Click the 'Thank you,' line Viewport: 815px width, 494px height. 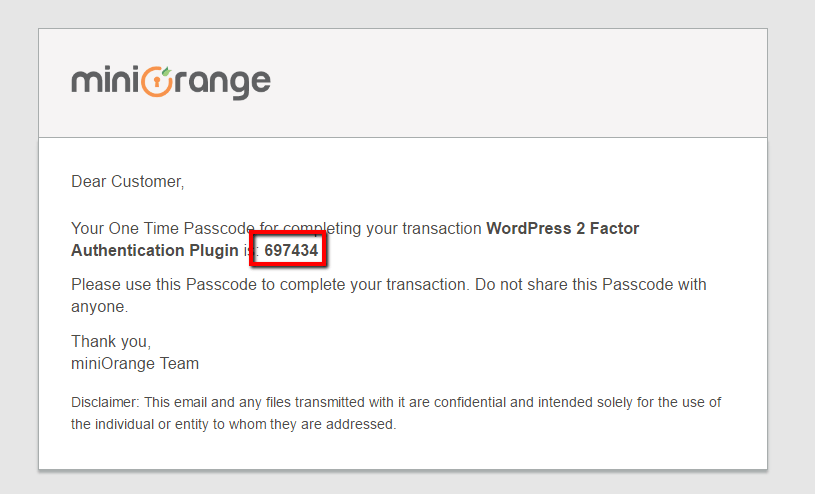pyautogui.click(x=111, y=341)
